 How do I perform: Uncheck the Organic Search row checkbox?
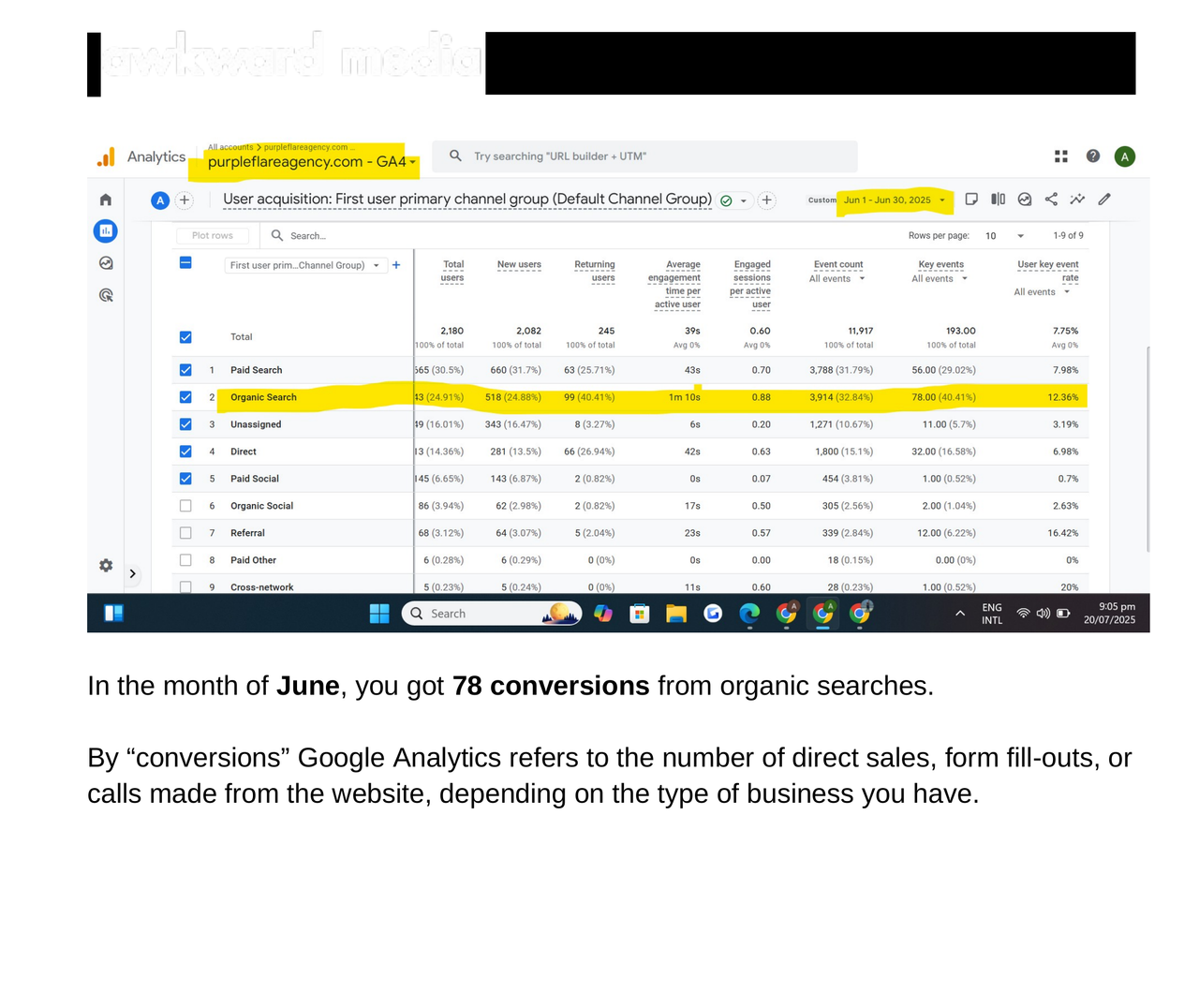tap(185, 397)
